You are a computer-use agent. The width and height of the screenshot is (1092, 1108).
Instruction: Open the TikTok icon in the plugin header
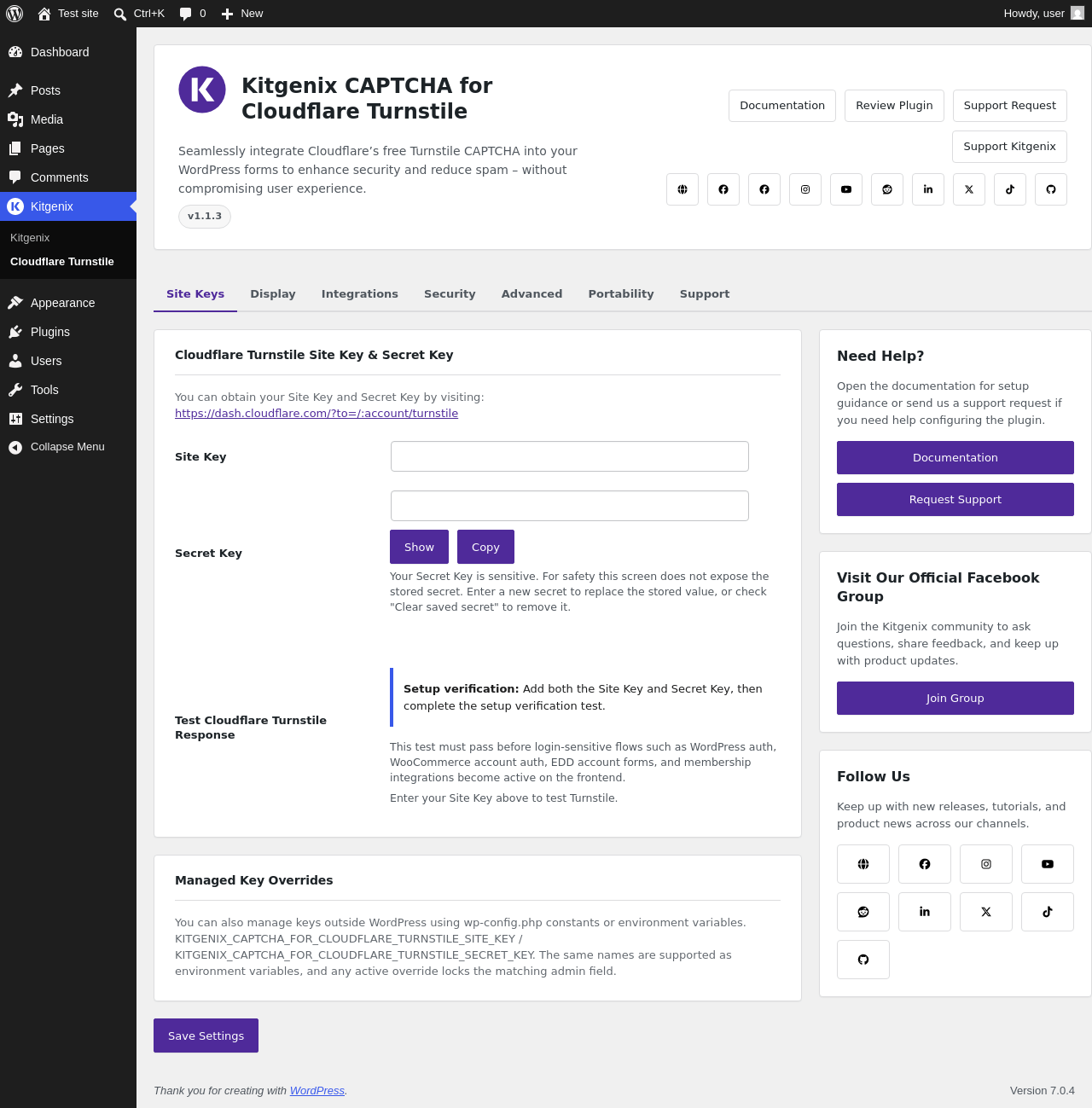click(x=1010, y=189)
